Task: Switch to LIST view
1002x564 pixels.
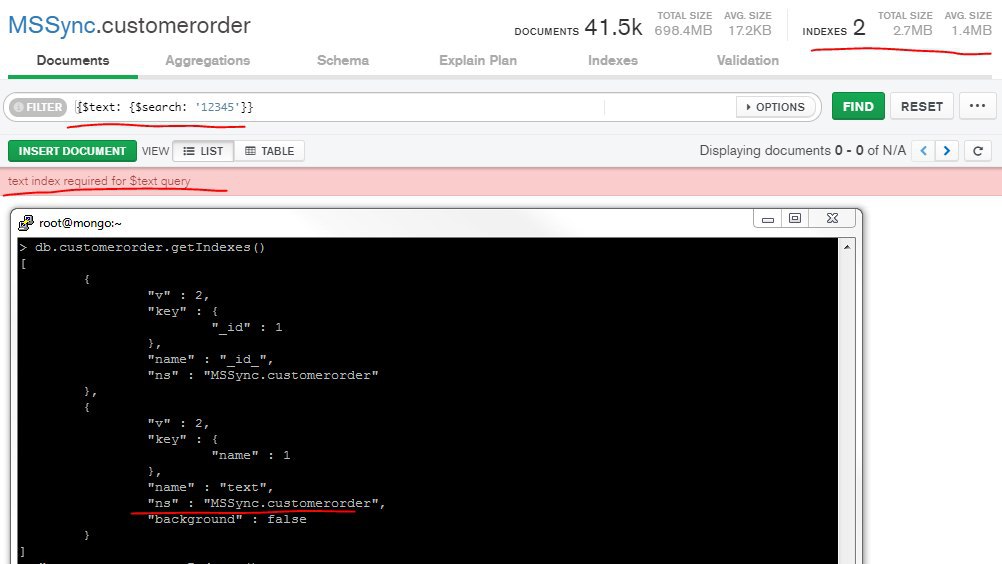Action: pyautogui.click(x=203, y=151)
